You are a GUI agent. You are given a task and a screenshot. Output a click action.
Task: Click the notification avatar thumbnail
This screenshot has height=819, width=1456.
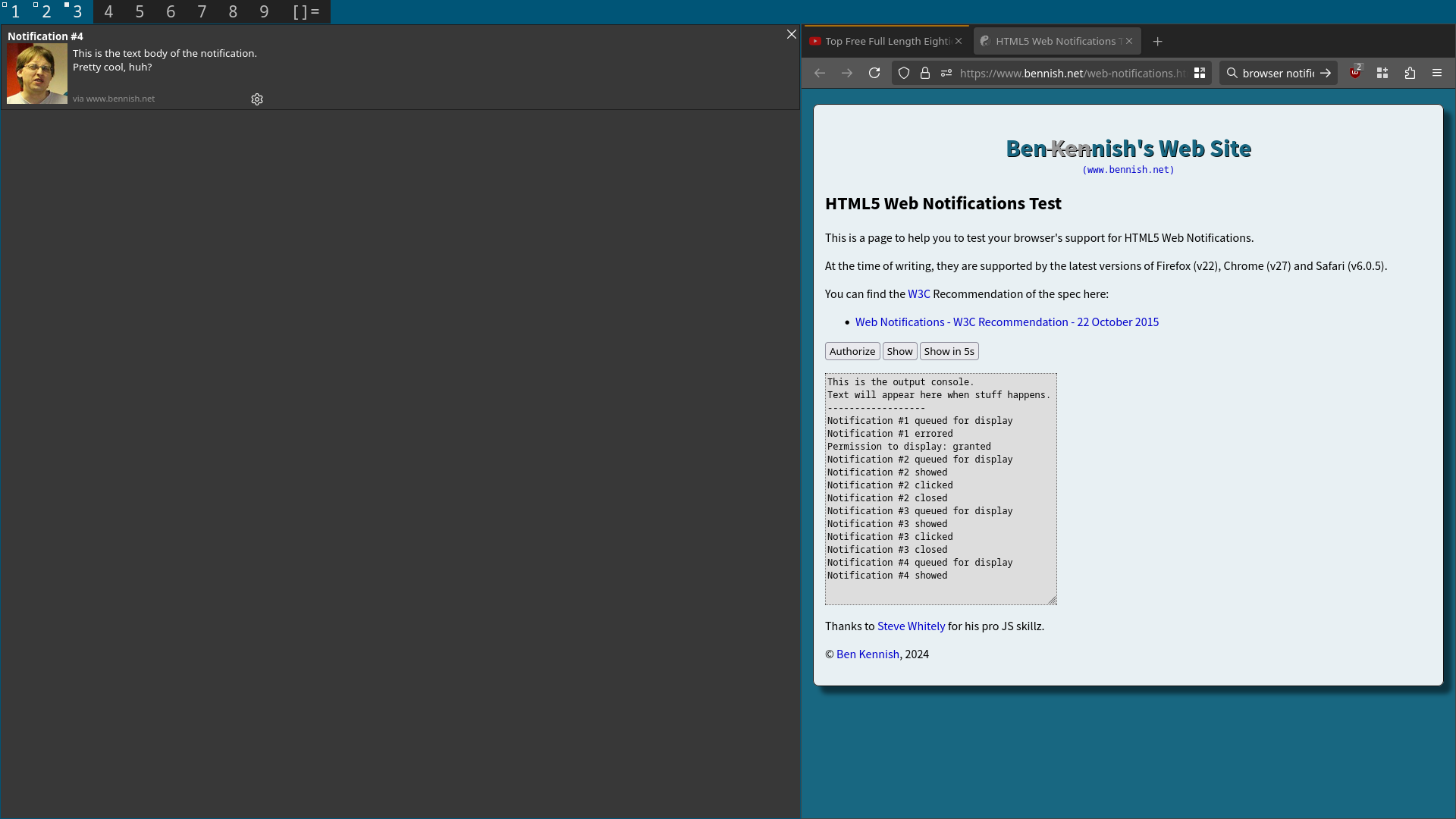coord(37,74)
